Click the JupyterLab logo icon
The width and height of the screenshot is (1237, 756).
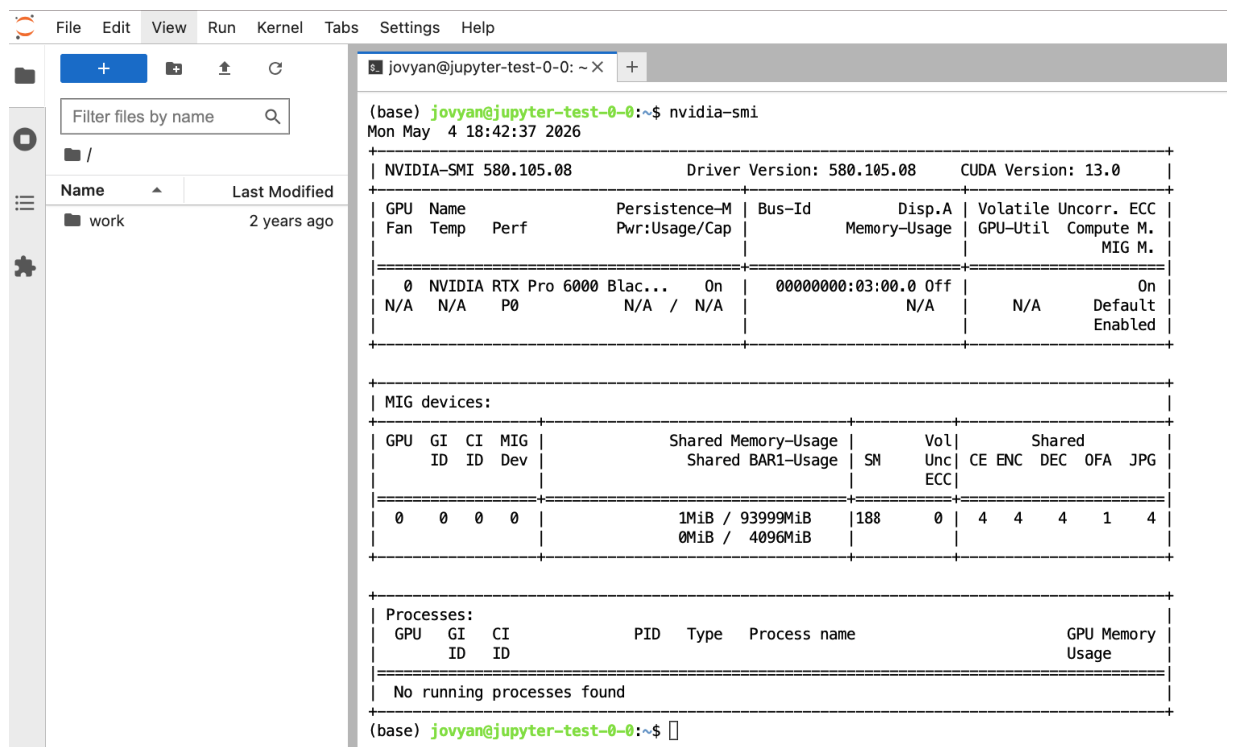[25, 27]
